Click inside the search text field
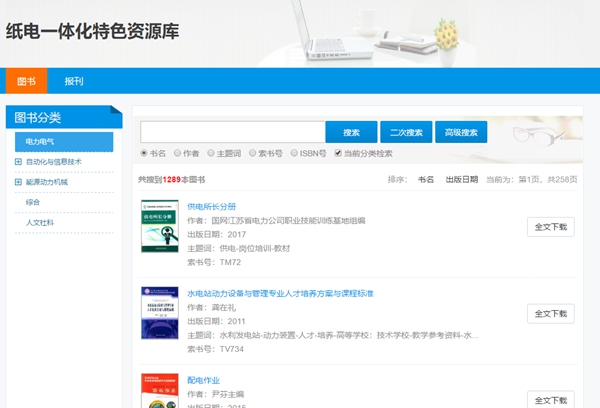 [x=232, y=132]
